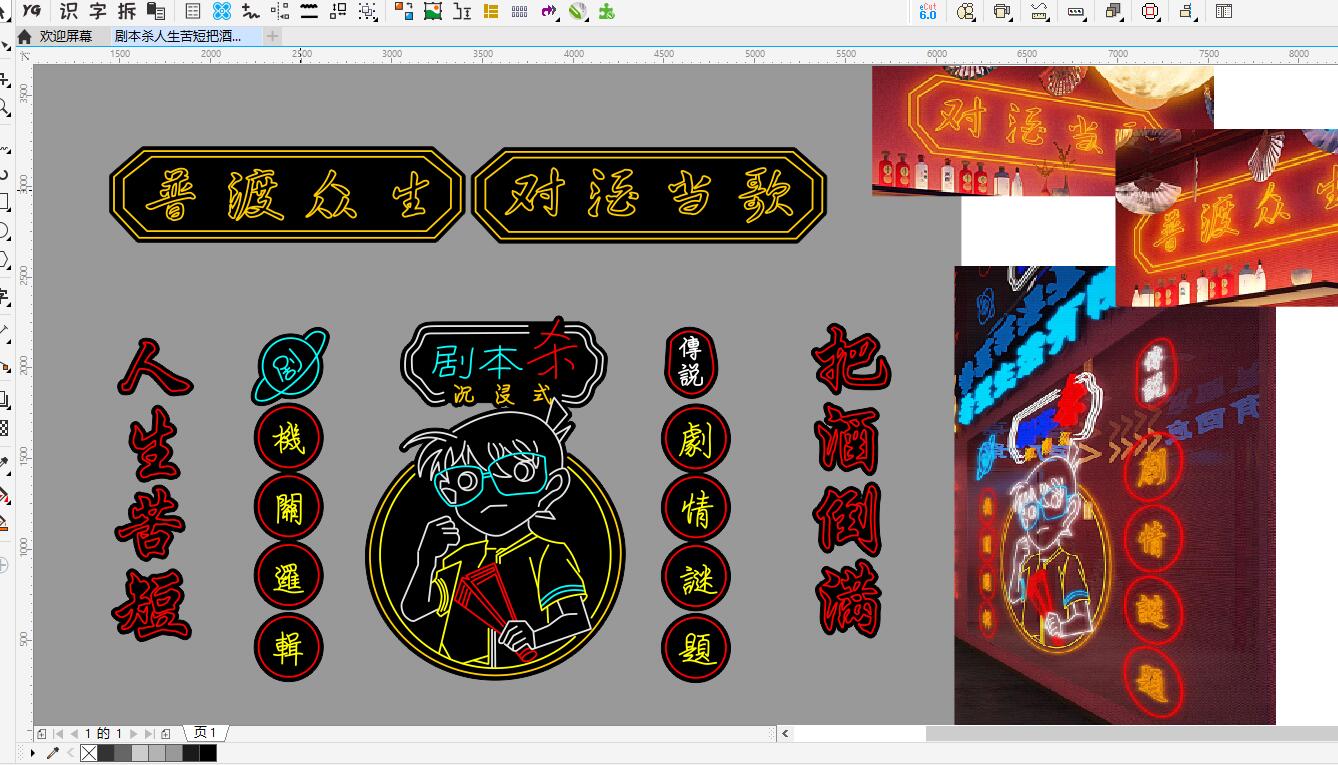Open the overlapping boxes tool flyout
This screenshot has height=765, width=1338.
(1002, 11)
